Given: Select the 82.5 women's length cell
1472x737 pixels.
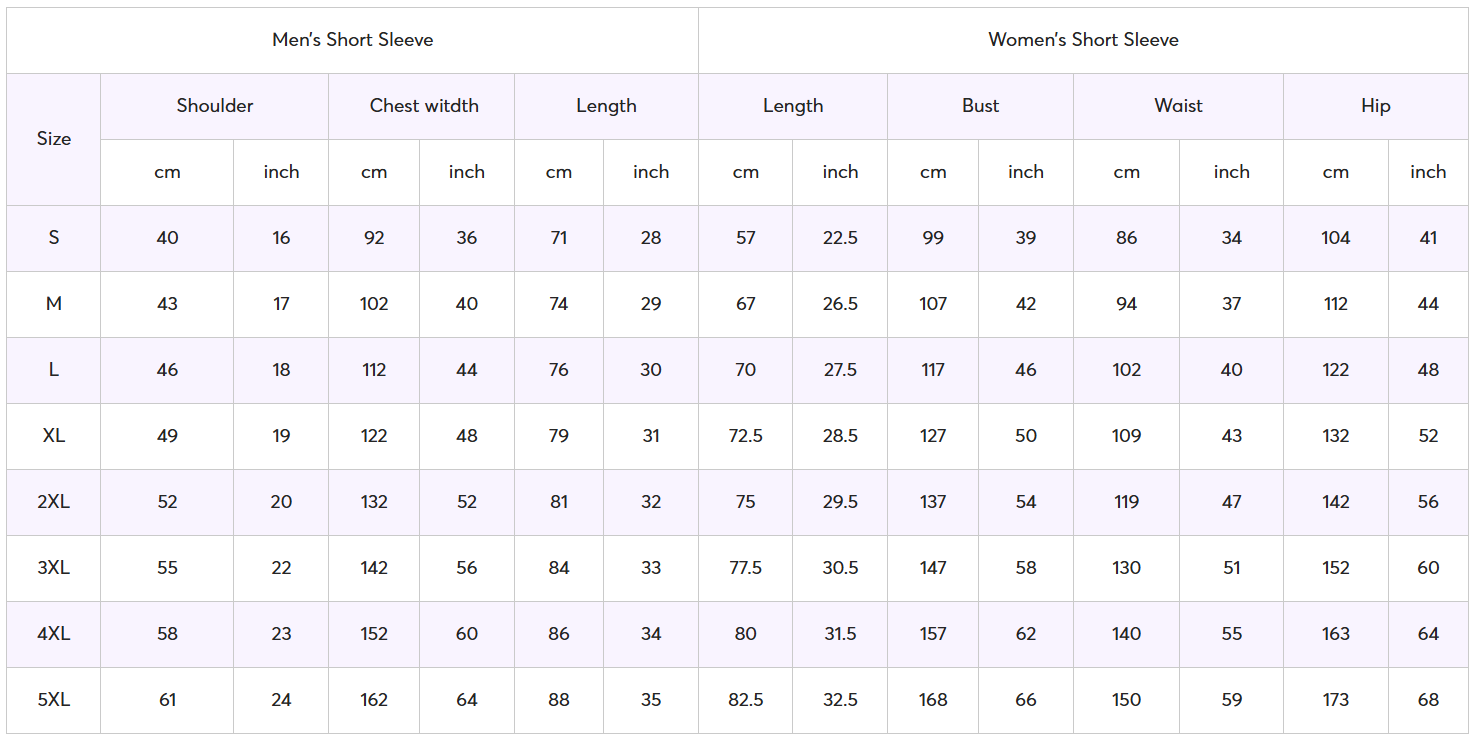Looking at the screenshot, I should (x=745, y=700).
